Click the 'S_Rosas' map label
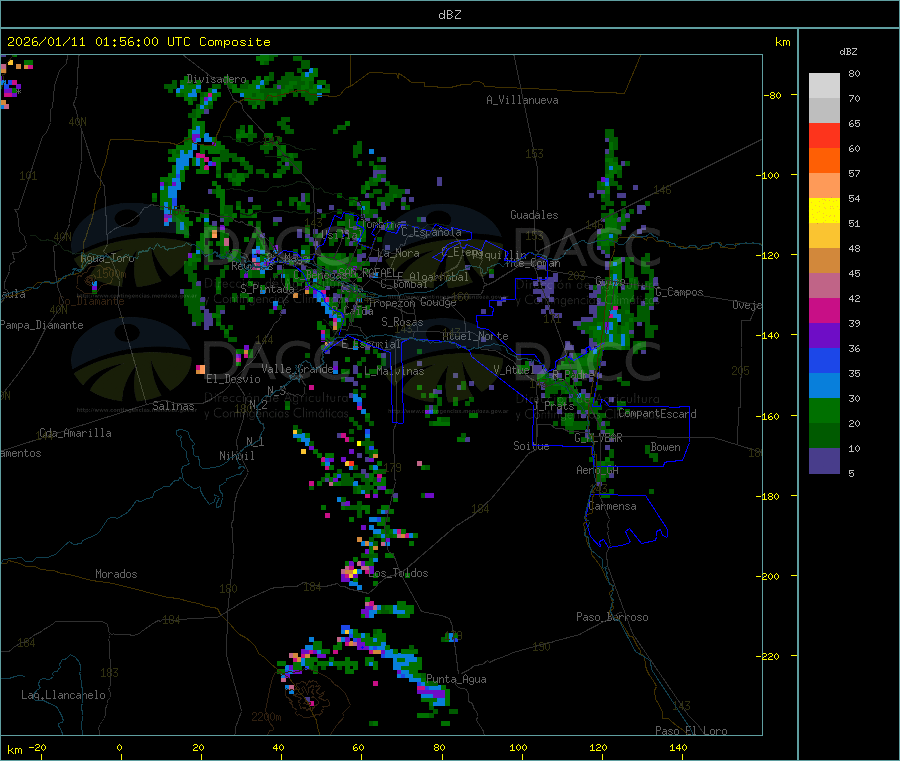The image size is (900, 761). [x=402, y=322]
